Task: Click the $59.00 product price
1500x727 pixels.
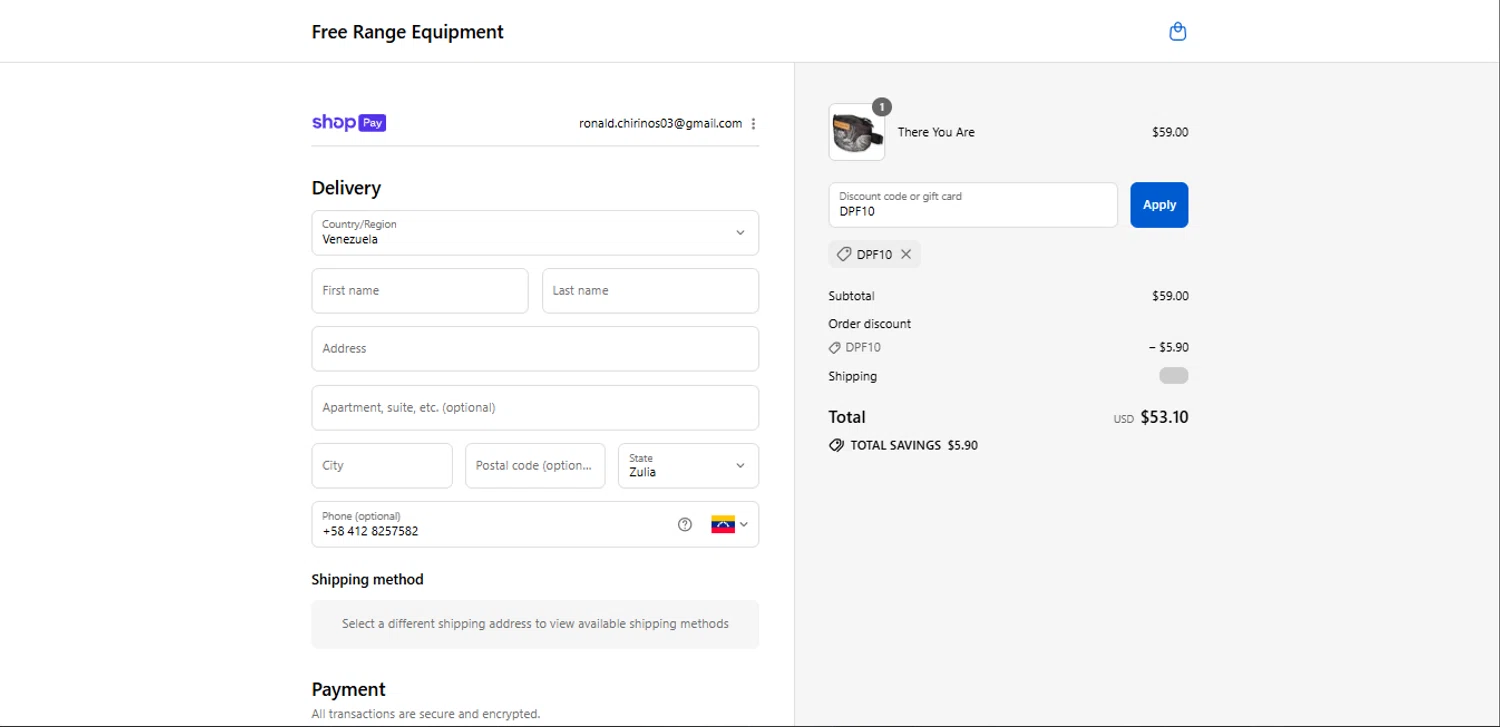Action: click(x=1170, y=132)
